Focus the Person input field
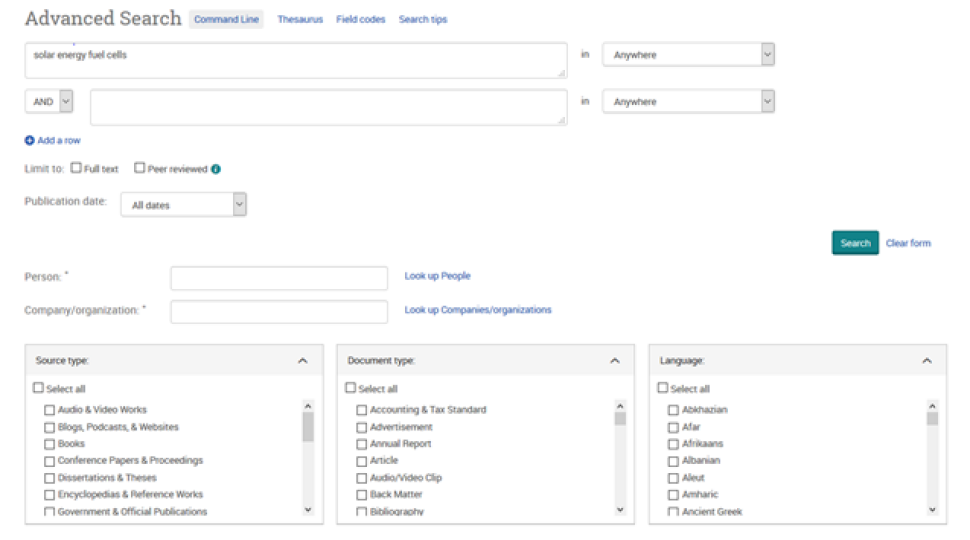The height and width of the screenshot is (540, 970). [279, 278]
